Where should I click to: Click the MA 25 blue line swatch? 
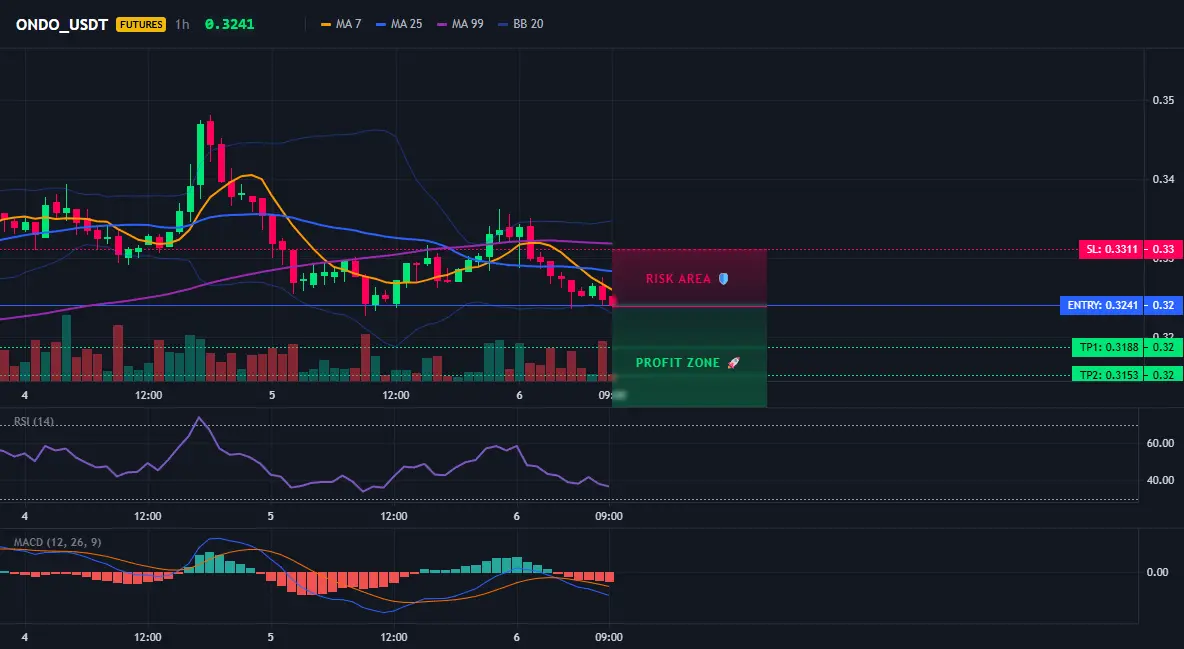[x=381, y=24]
